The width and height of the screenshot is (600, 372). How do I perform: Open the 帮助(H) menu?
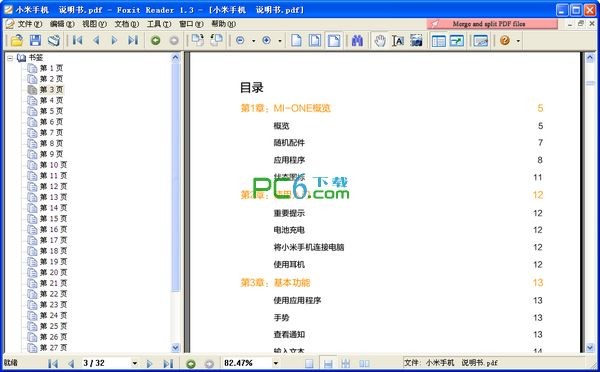tap(223, 24)
